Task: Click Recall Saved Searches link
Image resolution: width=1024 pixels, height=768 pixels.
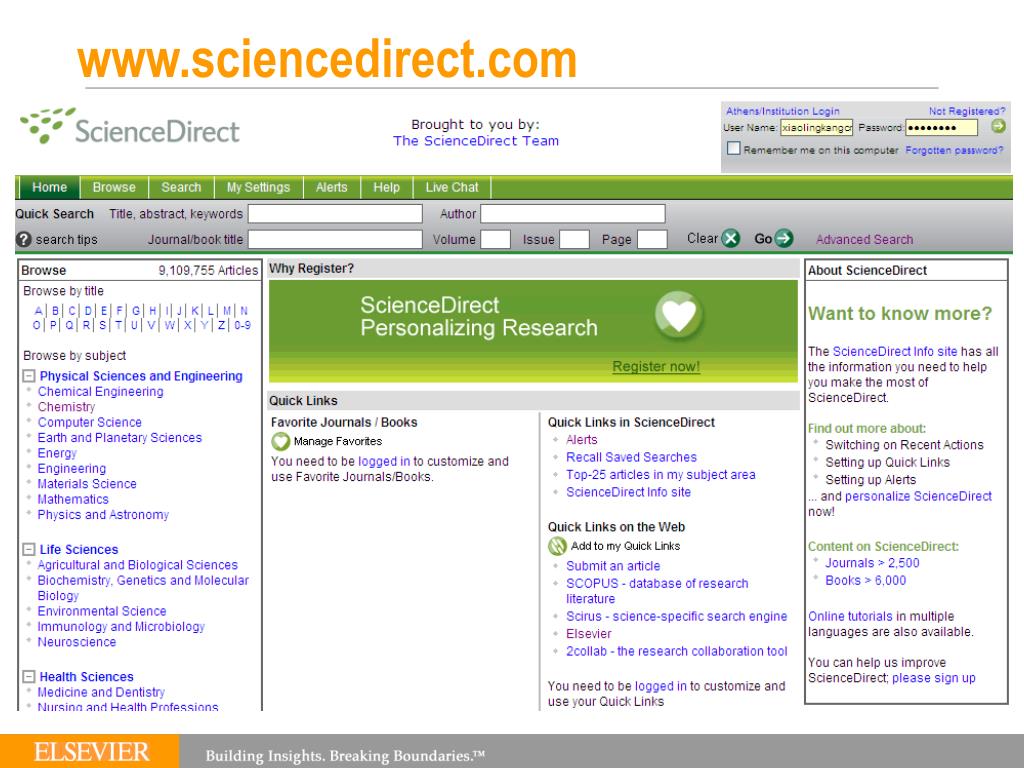Action: click(x=632, y=457)
